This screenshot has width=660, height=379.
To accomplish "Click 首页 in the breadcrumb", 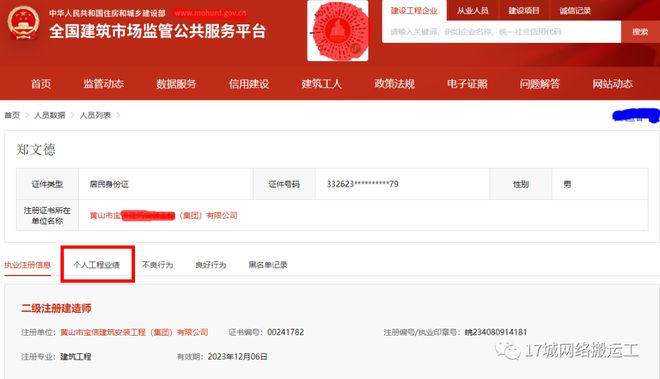I will (x=12, y=115).
